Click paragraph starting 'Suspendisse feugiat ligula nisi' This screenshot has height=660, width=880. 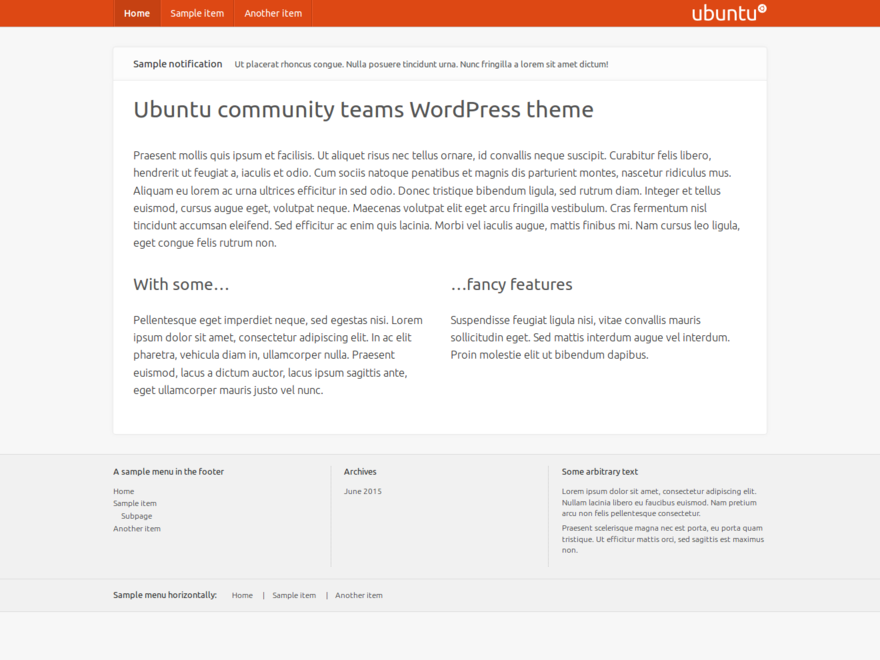590,337
